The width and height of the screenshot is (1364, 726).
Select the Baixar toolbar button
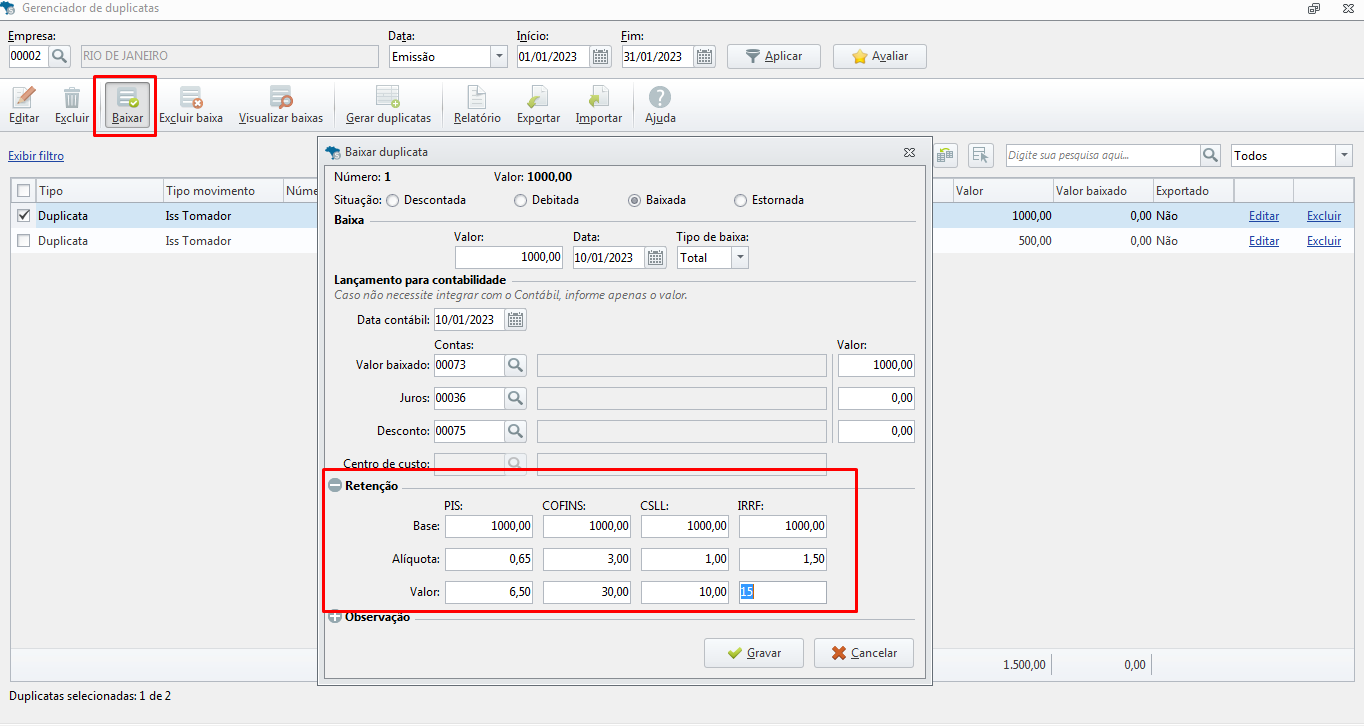coord(127,106)
